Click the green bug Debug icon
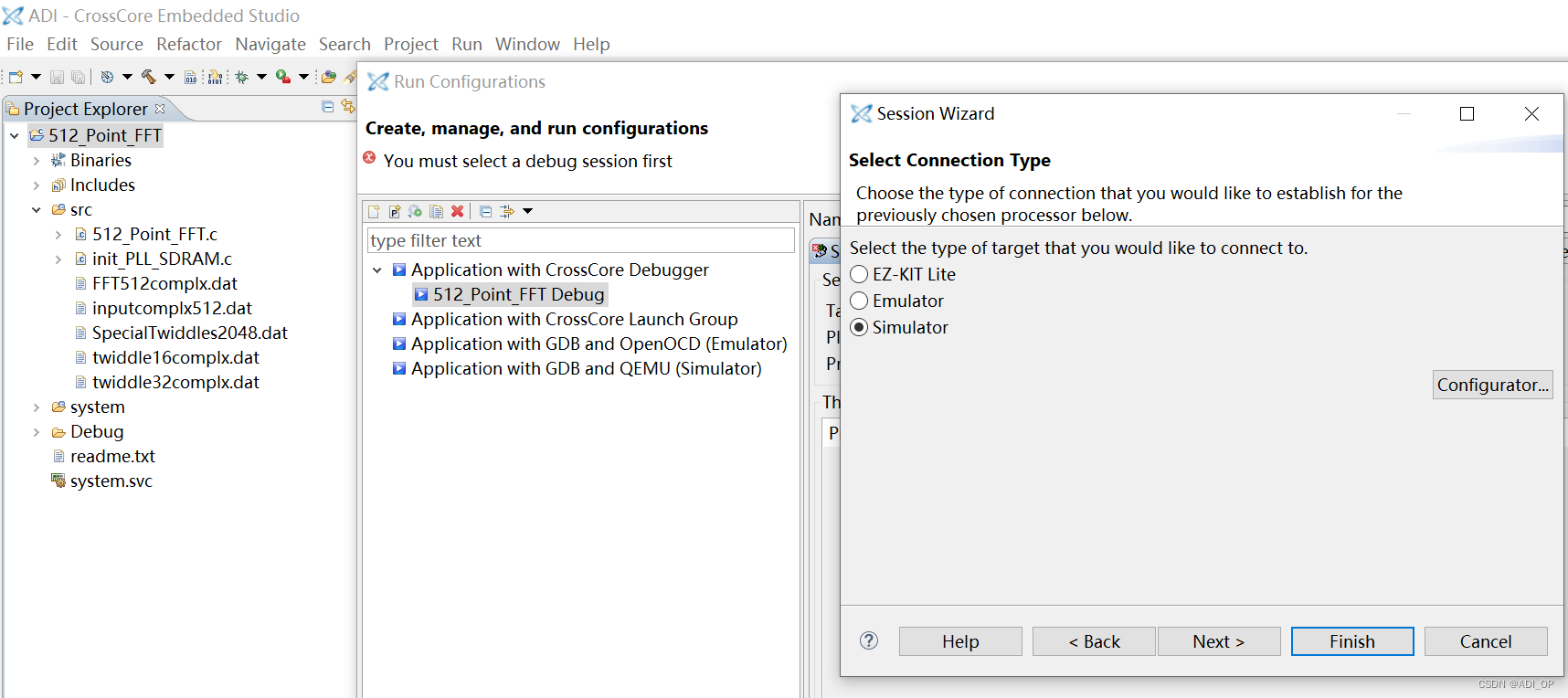1568x698 pixels. click(x=242, y=77)
